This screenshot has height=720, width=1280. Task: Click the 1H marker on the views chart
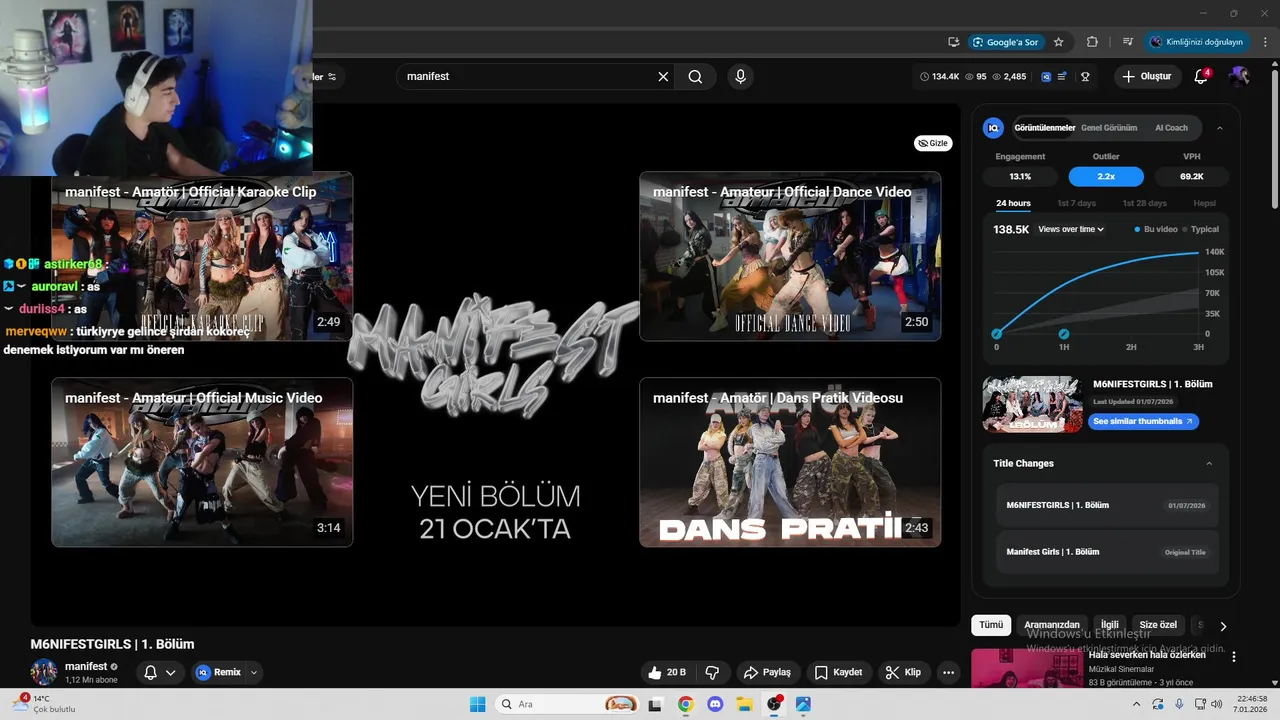1064,334
